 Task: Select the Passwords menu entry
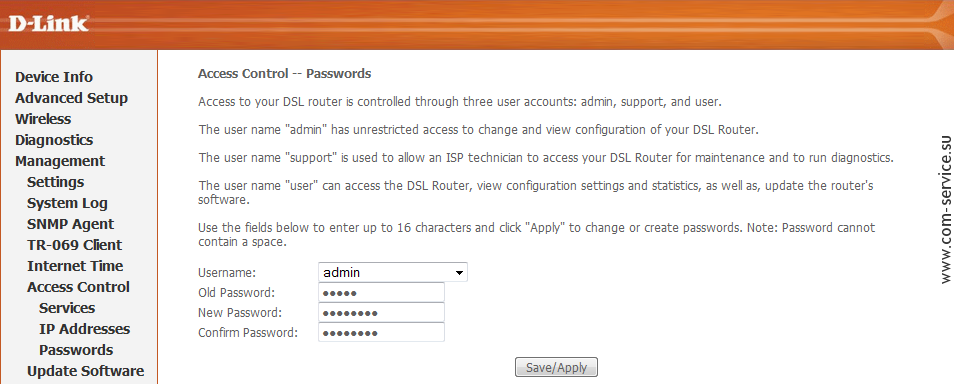[x=76, y=350]
